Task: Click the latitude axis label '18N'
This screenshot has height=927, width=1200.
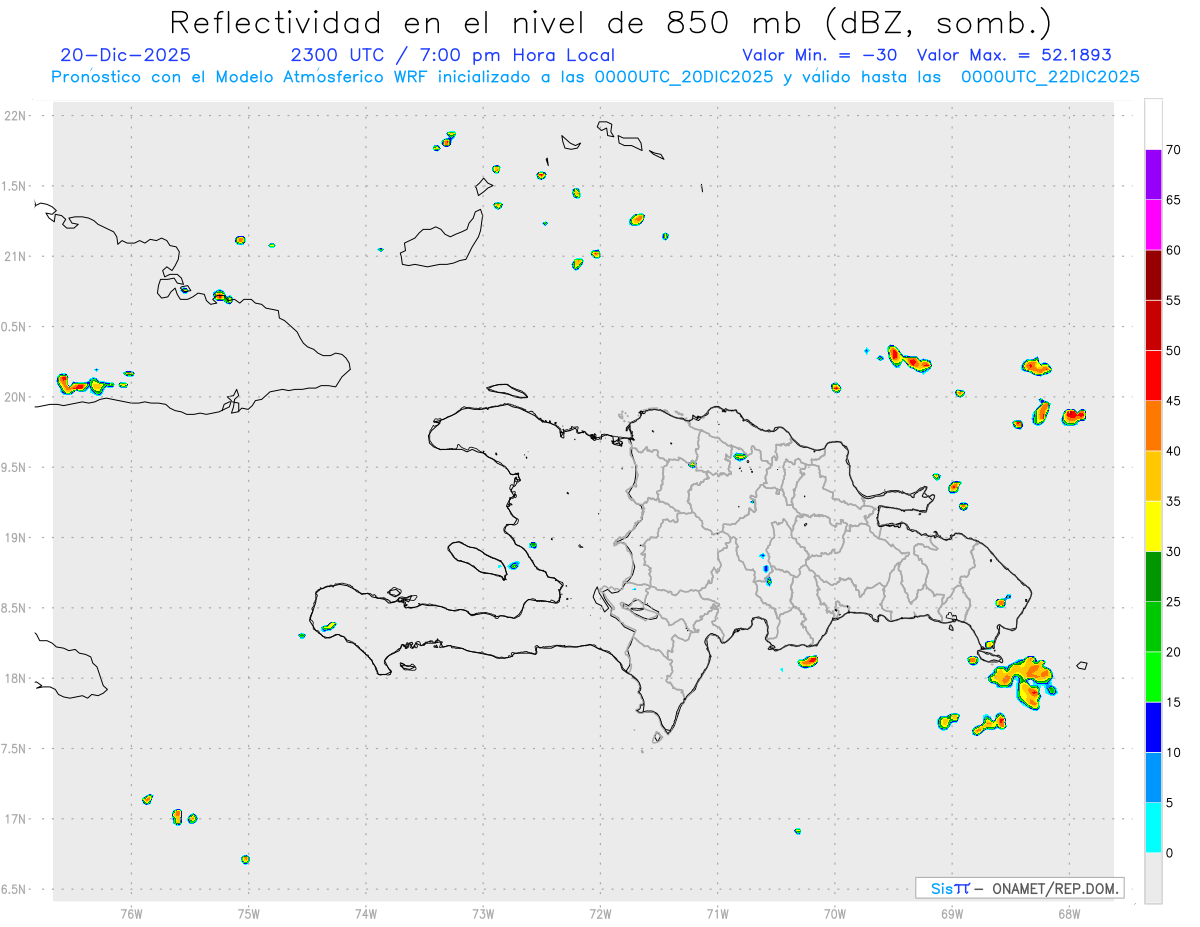Action: [17, 678]
